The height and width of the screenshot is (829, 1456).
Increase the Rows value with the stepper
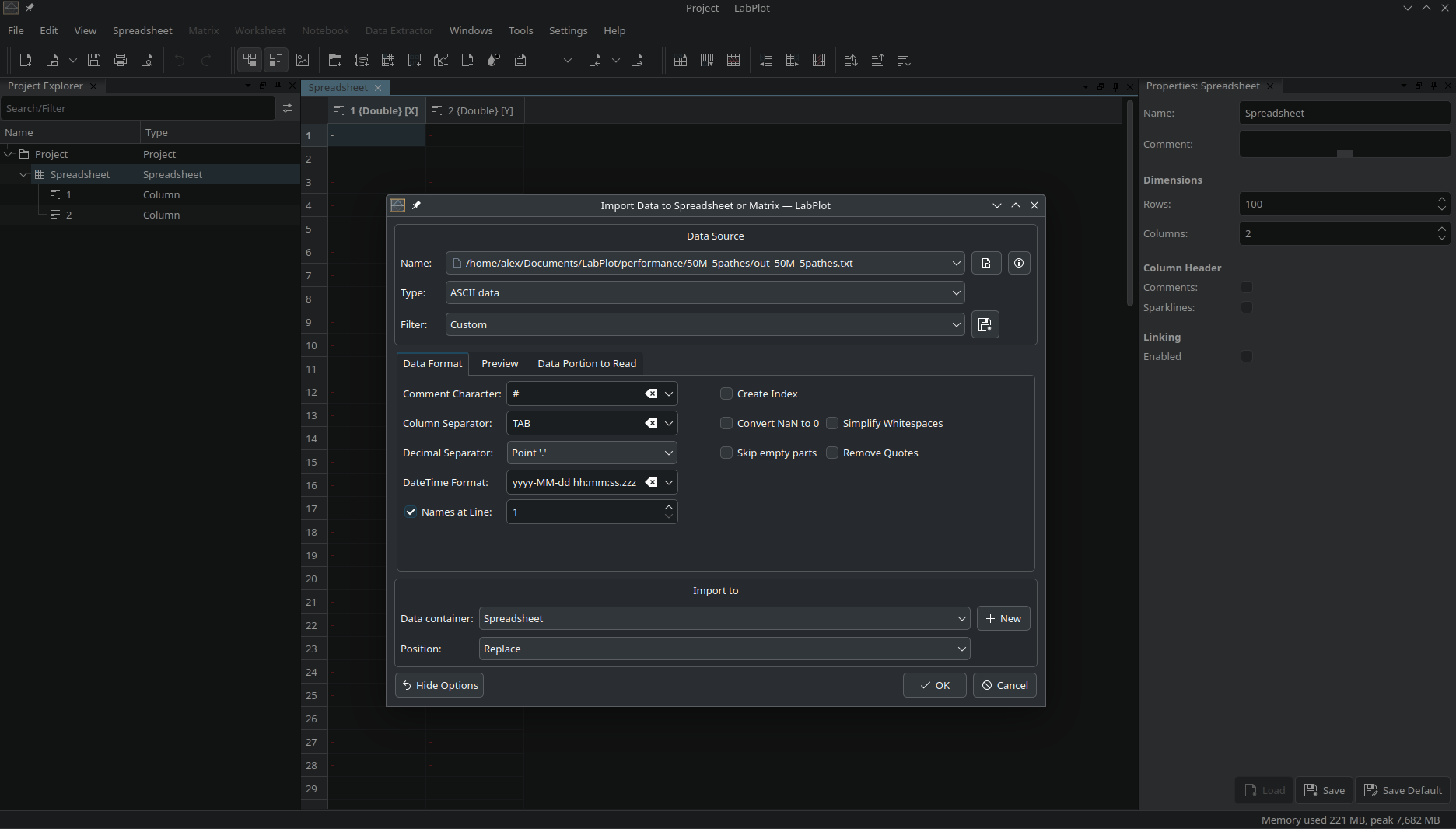(x=1442, y=199)
